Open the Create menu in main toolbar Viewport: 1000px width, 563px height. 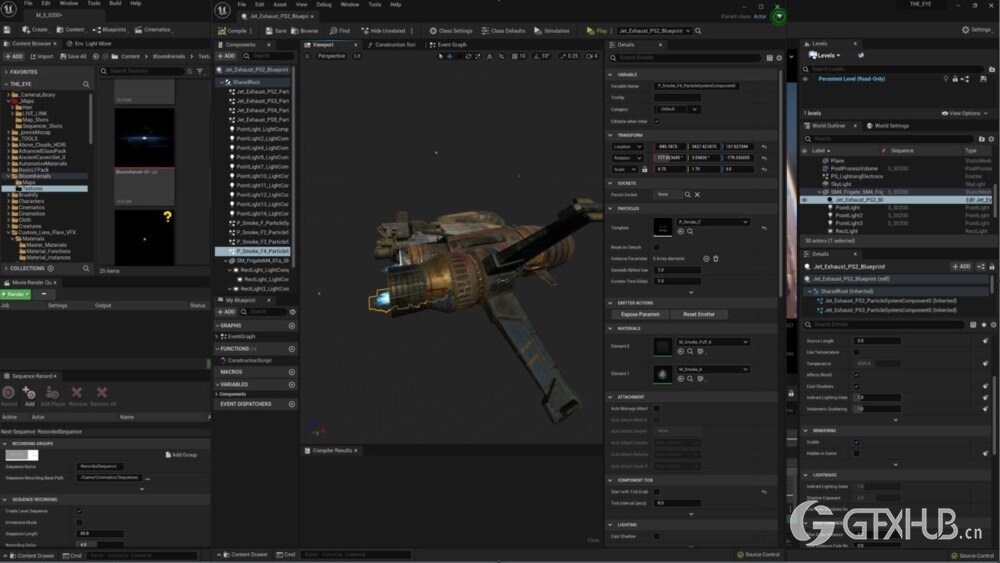tap(35, 29)
